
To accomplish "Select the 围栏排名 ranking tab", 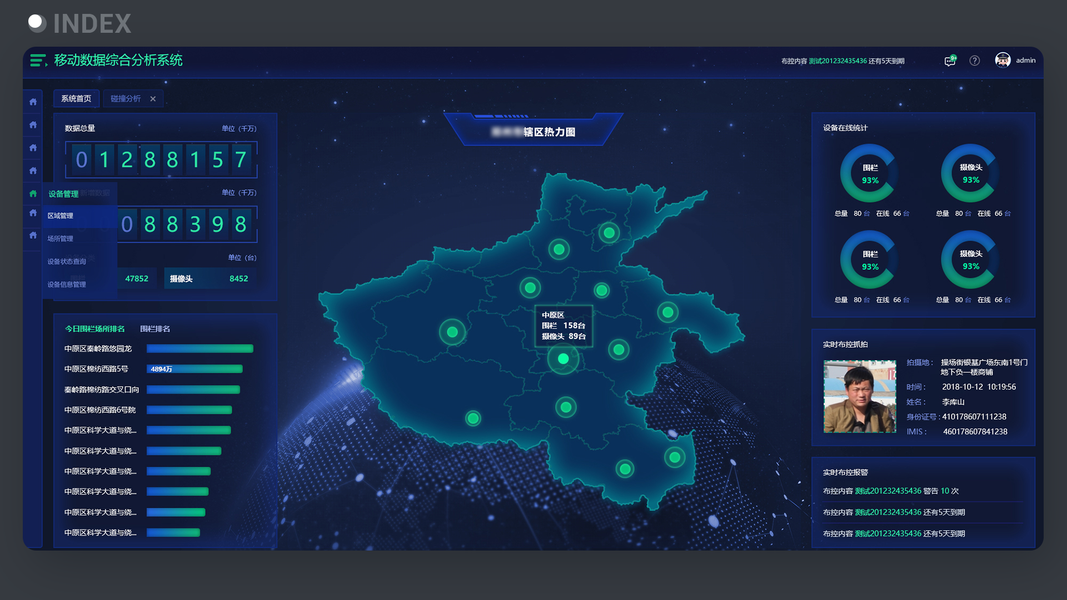I will (x=155, y=329).
